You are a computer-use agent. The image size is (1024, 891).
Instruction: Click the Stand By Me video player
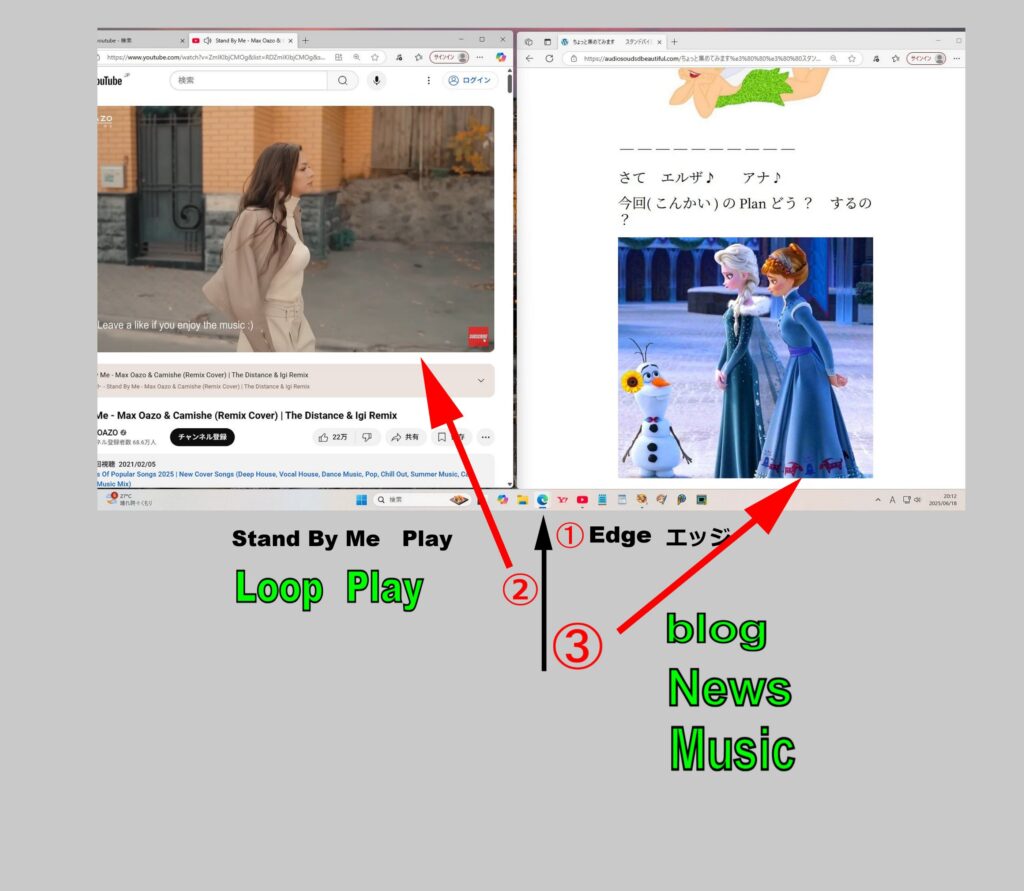295,229
